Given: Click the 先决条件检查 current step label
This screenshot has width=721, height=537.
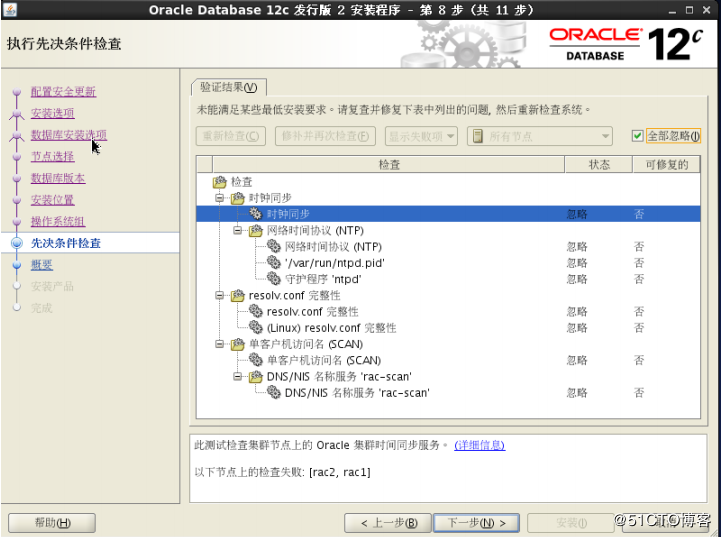Looking at the screenshot, I should 66,243.
